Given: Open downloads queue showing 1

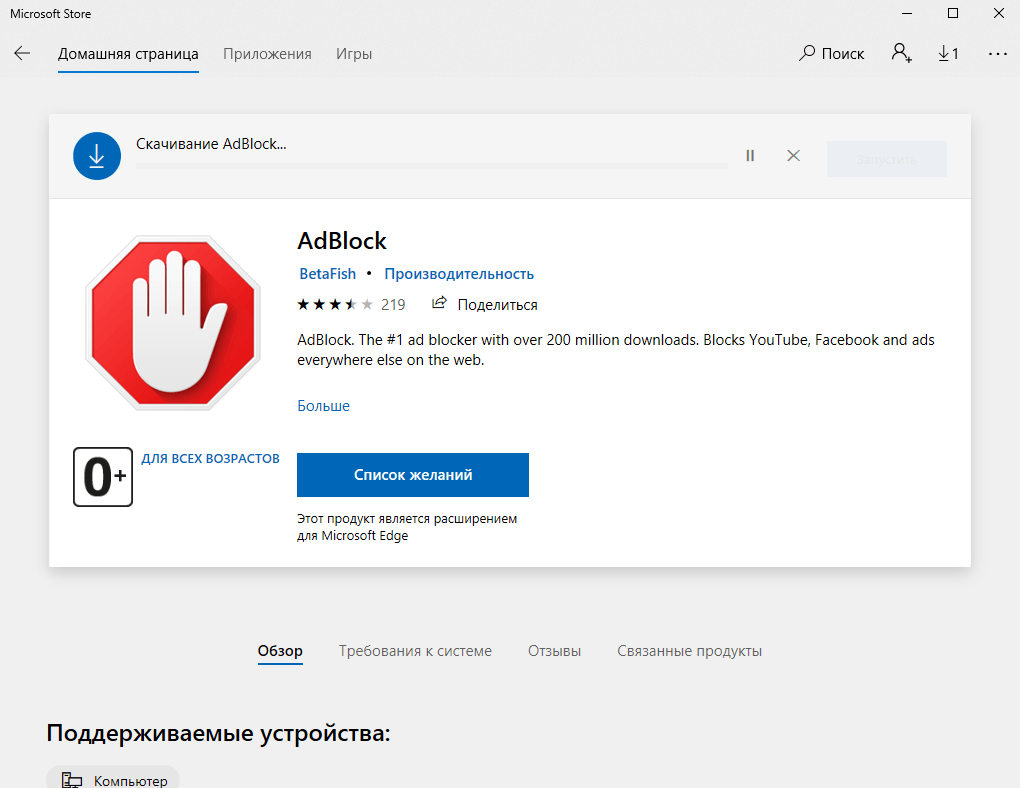Looking at the screenshot, I should pos(948,53).
